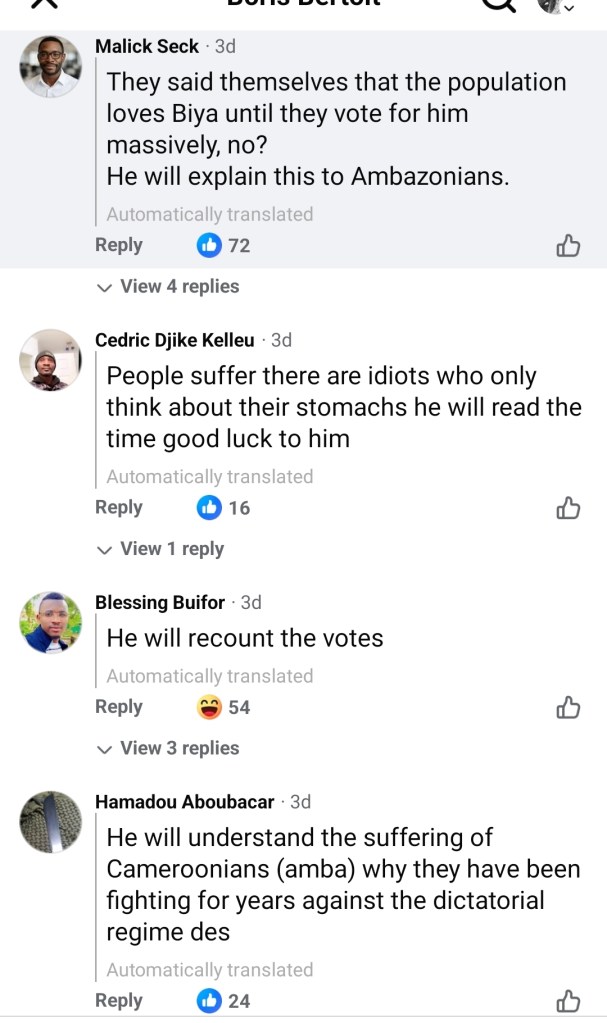The width and height of the screenshot is (607, 1023).
Task: View the 16 likes reaction icon
Action: 209,508
